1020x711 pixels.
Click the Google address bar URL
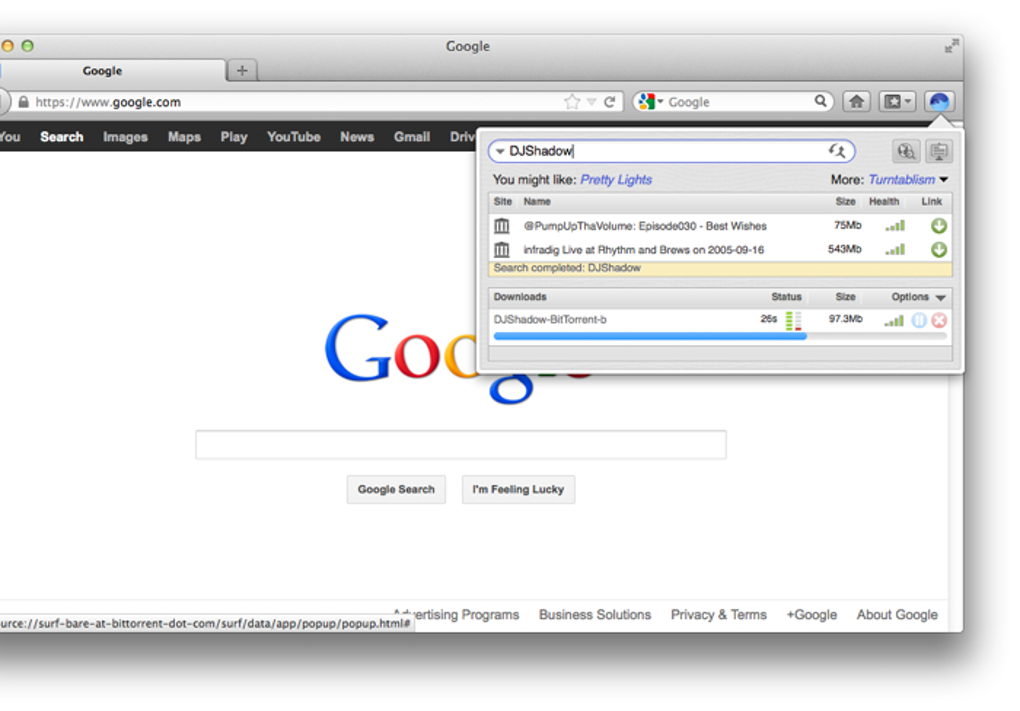click(x=108, y=102)
